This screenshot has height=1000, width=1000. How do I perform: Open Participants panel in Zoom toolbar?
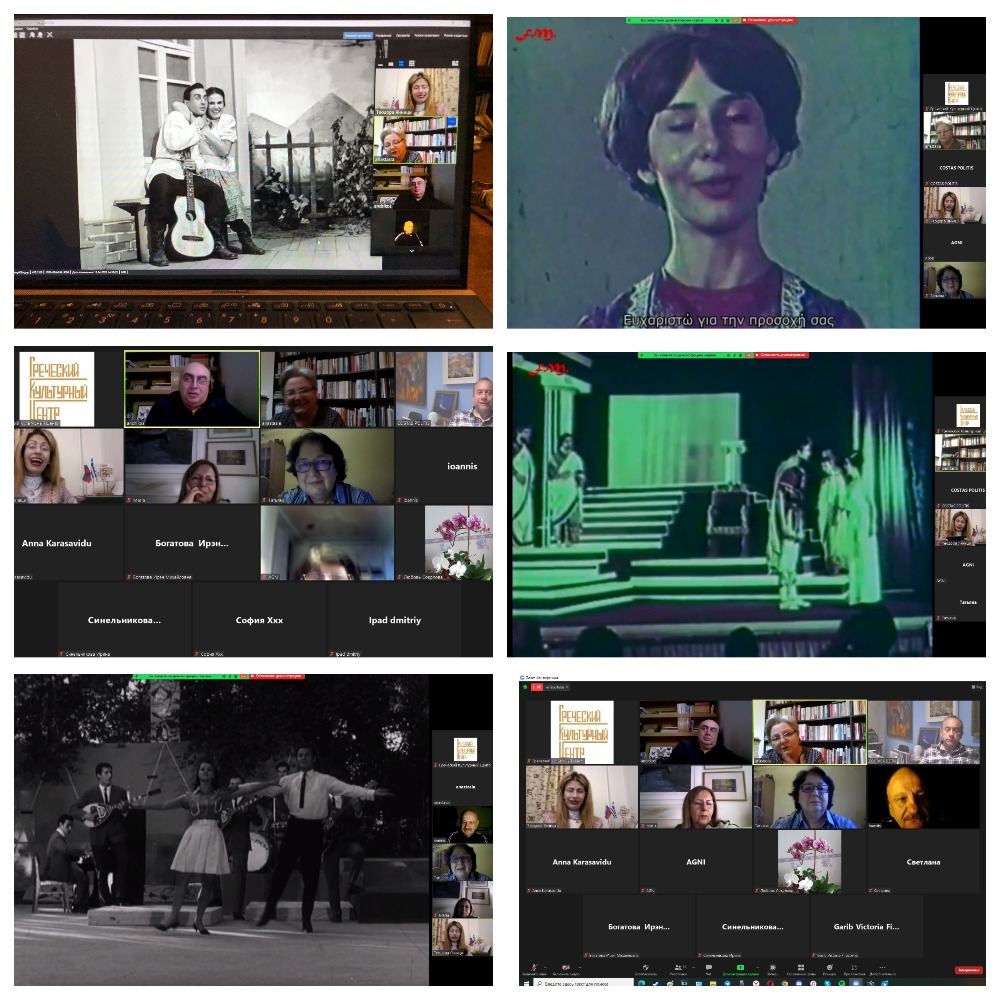(679, 967)
